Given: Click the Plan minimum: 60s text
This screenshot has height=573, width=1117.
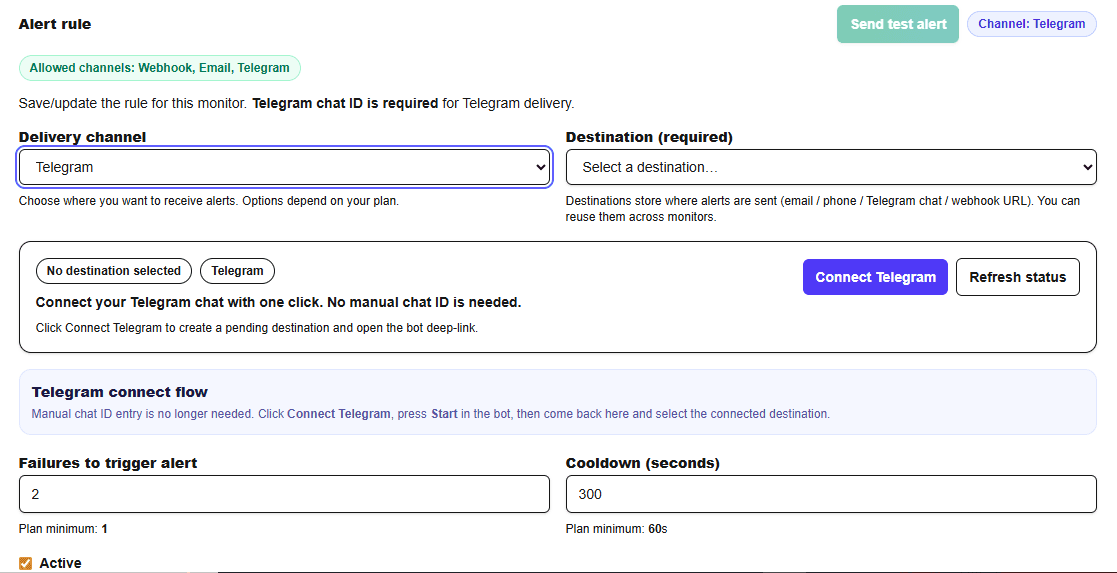Looking at the screenshot, I should [616, 529].
